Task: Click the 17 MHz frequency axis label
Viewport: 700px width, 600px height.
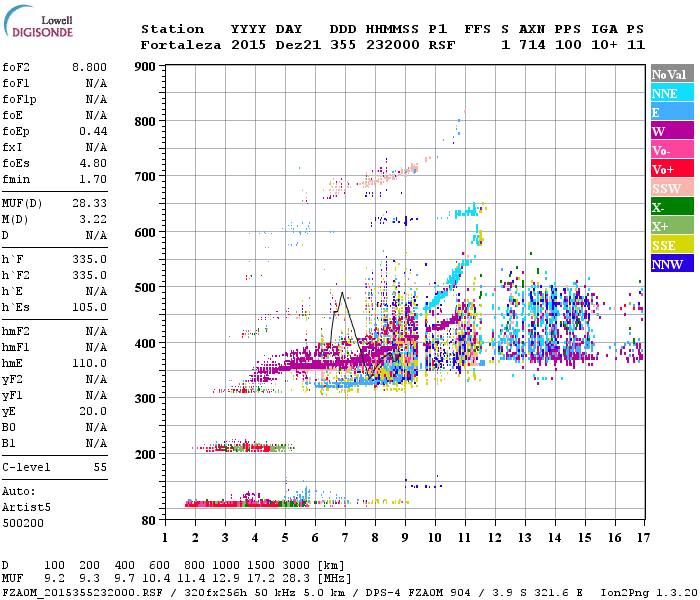Action: coord(643,538)
